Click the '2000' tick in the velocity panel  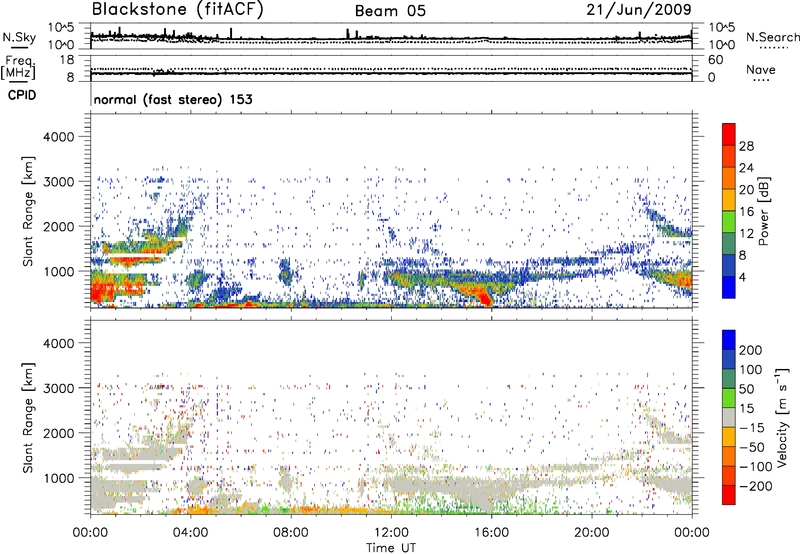59,433
